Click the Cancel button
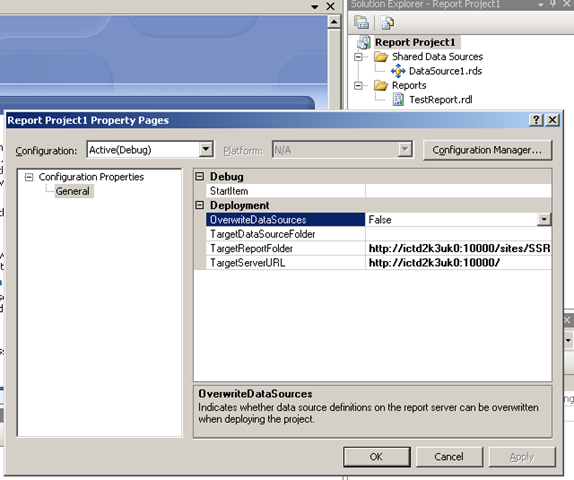This screenshot has height=480, width=574. point(449,457)
